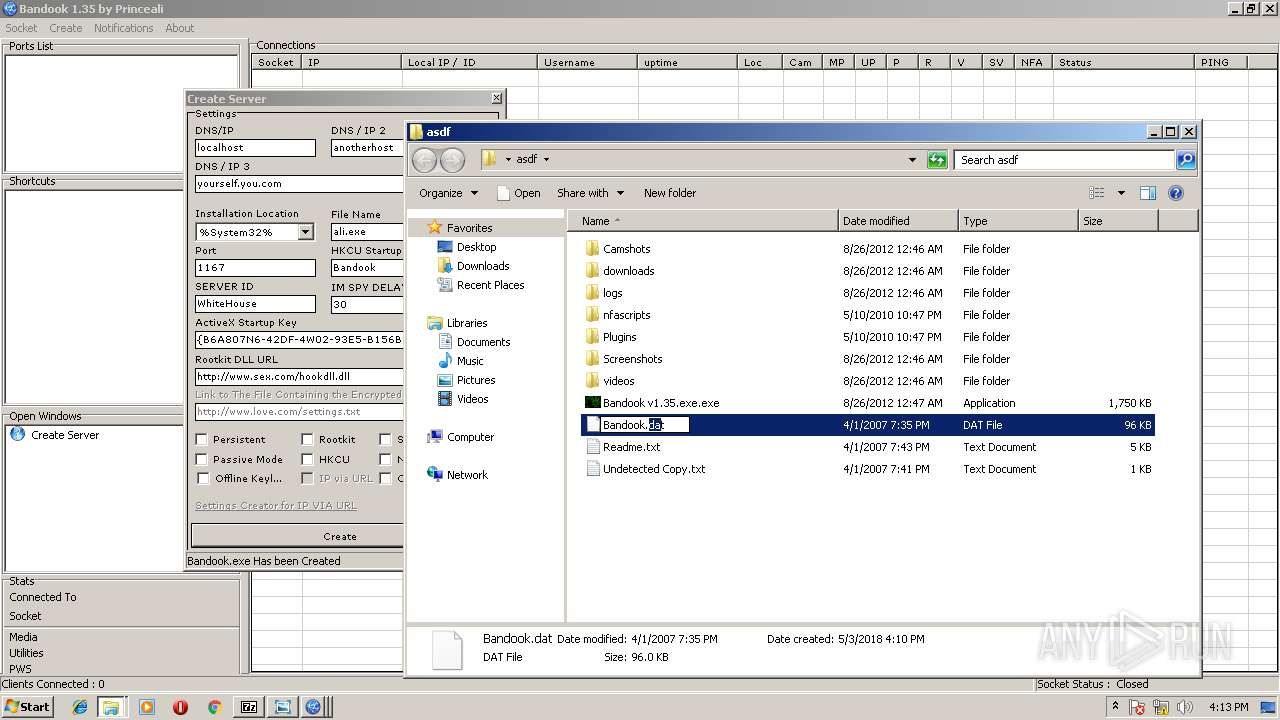Sort files by Name column header
The image size is (1280, 720).
(703, 221)
